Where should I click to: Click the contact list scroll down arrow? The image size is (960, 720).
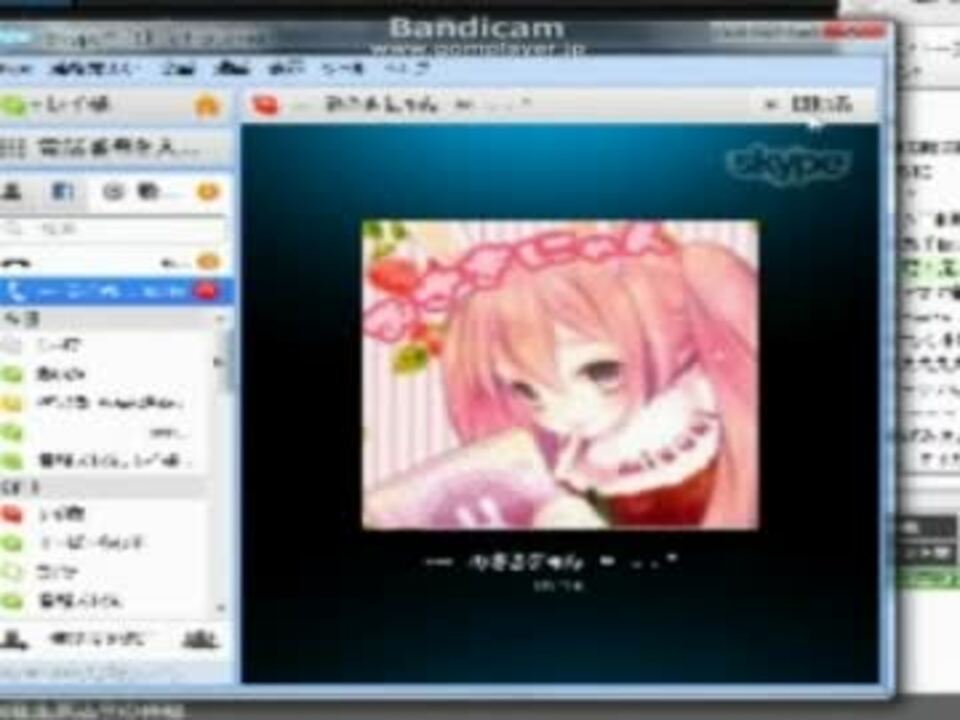[220, 607]
